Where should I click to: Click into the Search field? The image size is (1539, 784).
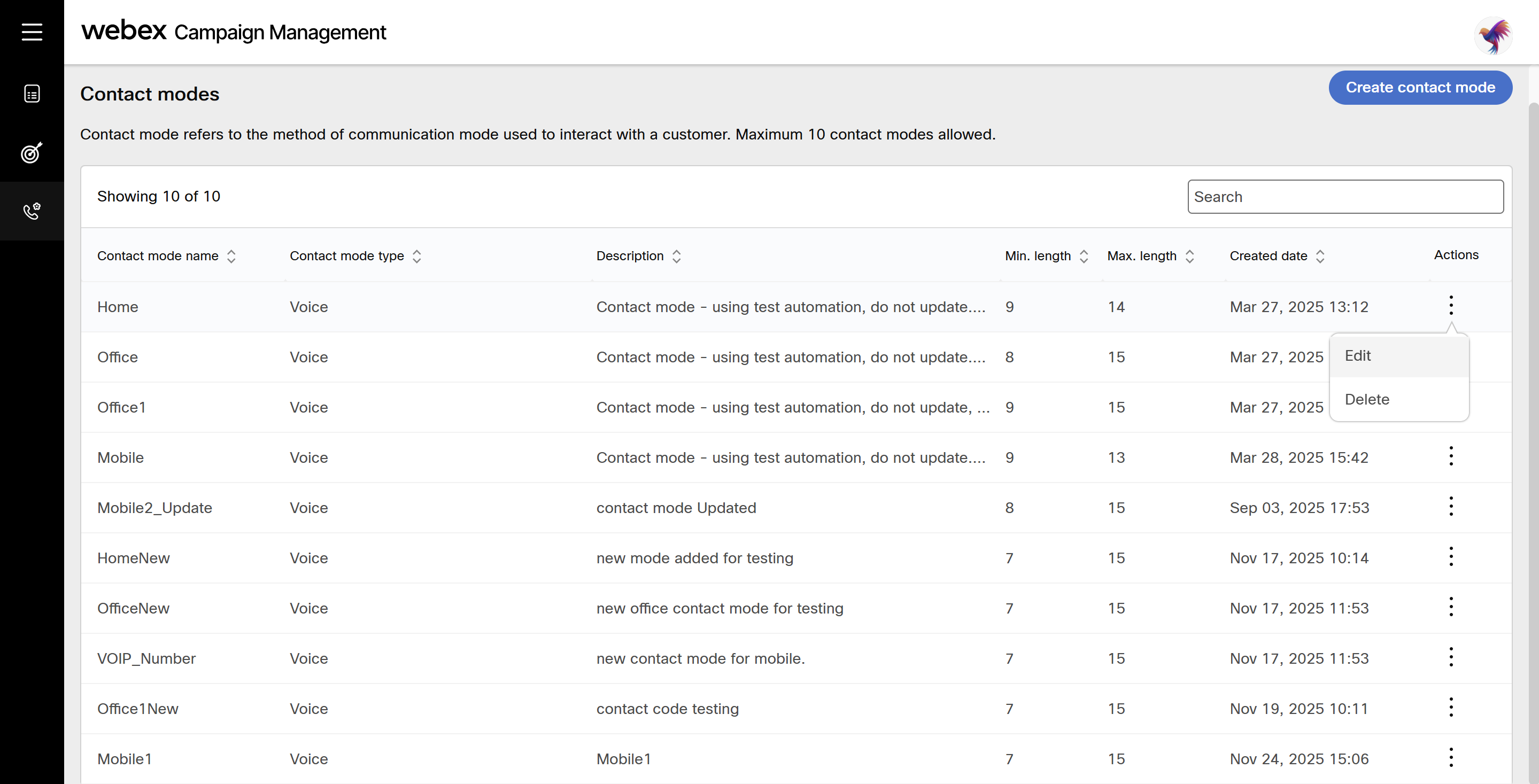pos(1345,197)
